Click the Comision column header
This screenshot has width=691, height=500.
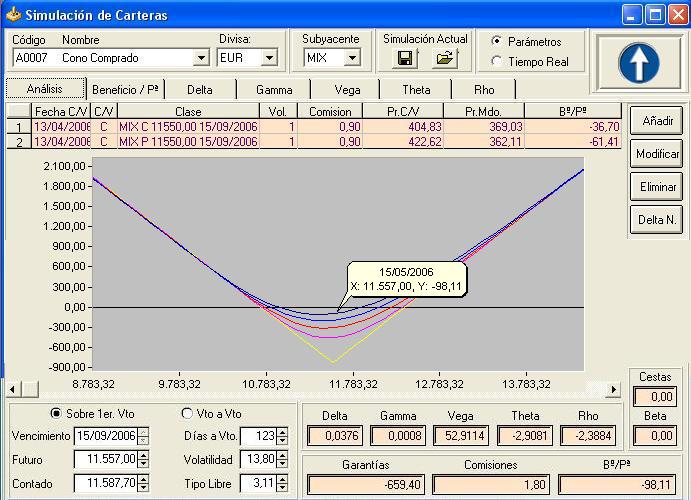click(330, 111)
